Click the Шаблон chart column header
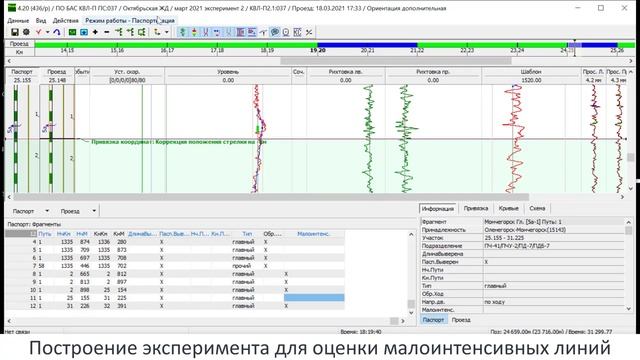 click(x=531, y=72)
